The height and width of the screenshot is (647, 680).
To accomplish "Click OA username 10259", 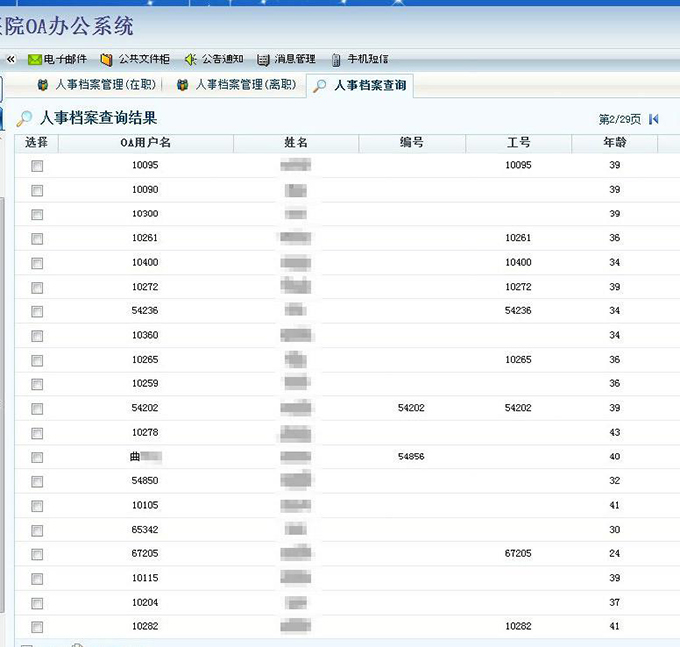I will [x=145, y=383].
